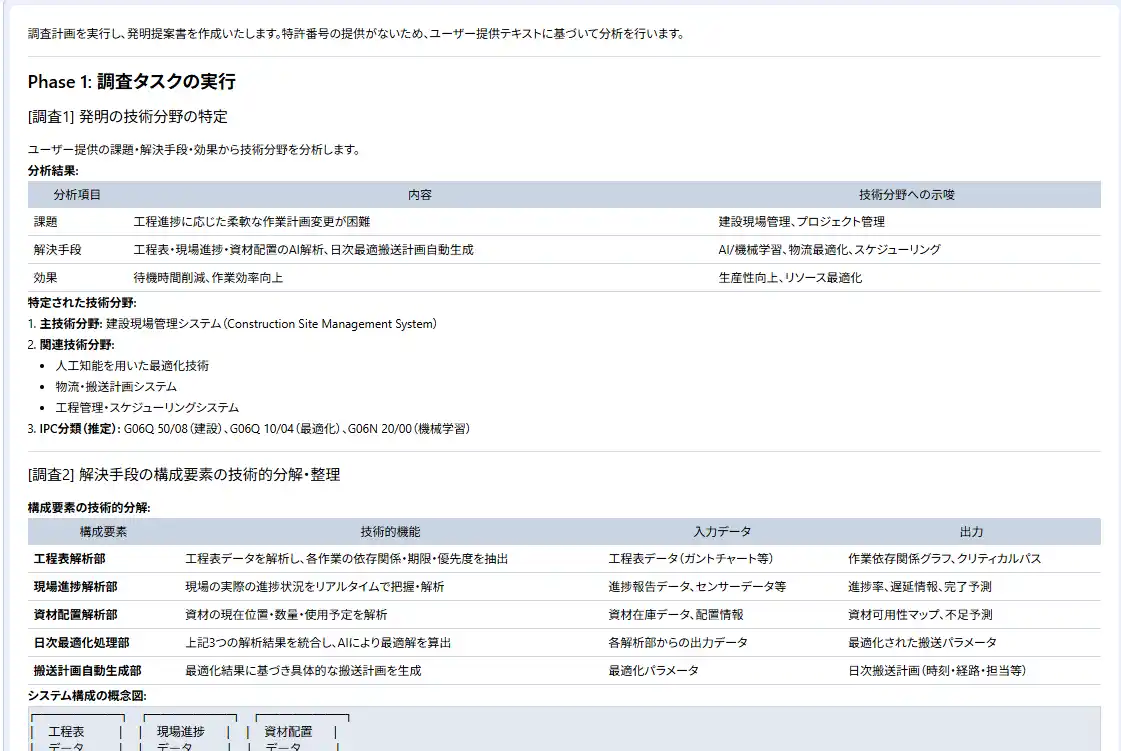Click the "日次最適化処理部" row label
Screen dimensions: 1121x751
81,643
